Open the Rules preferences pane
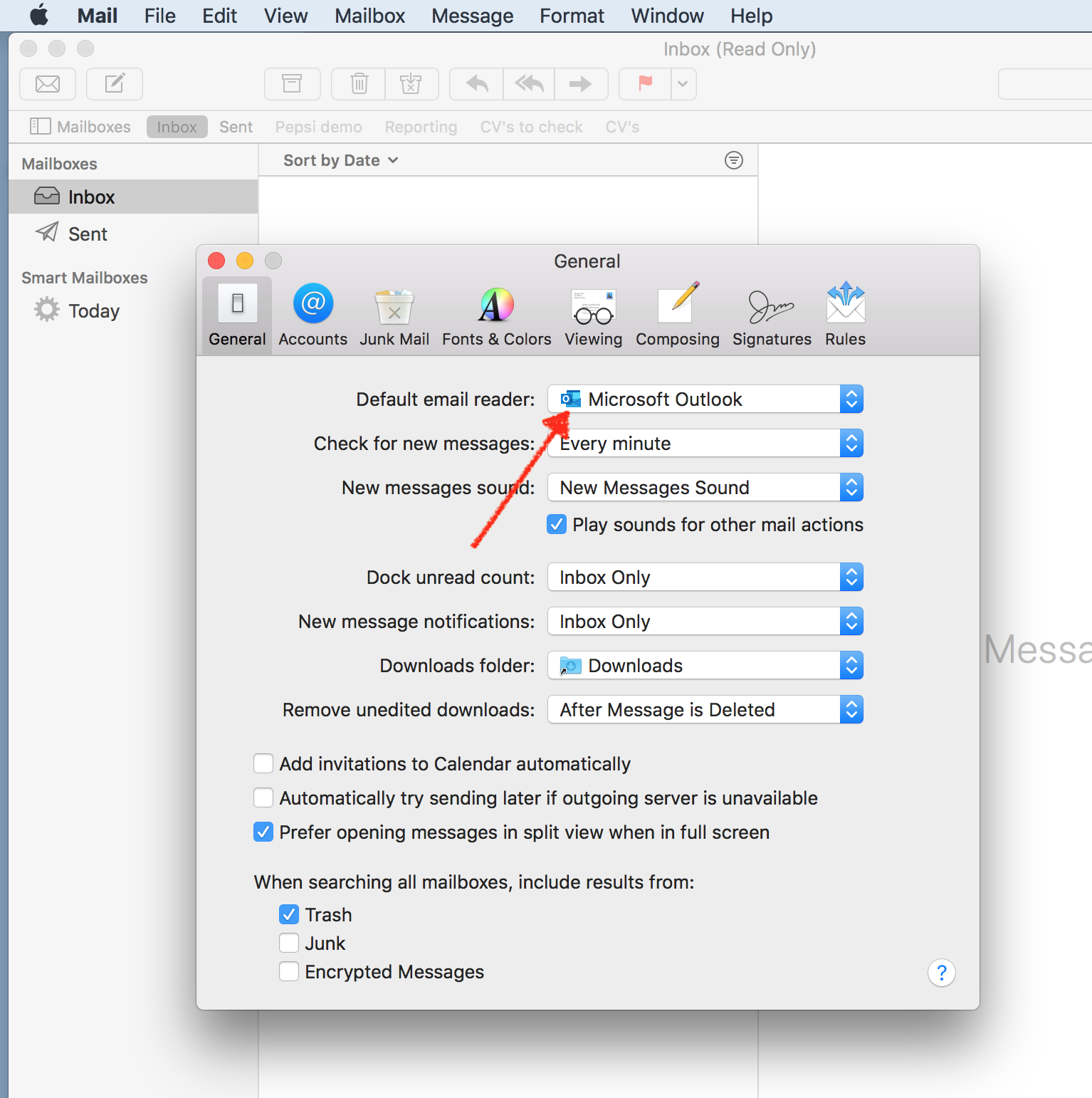 coord(846,315)
